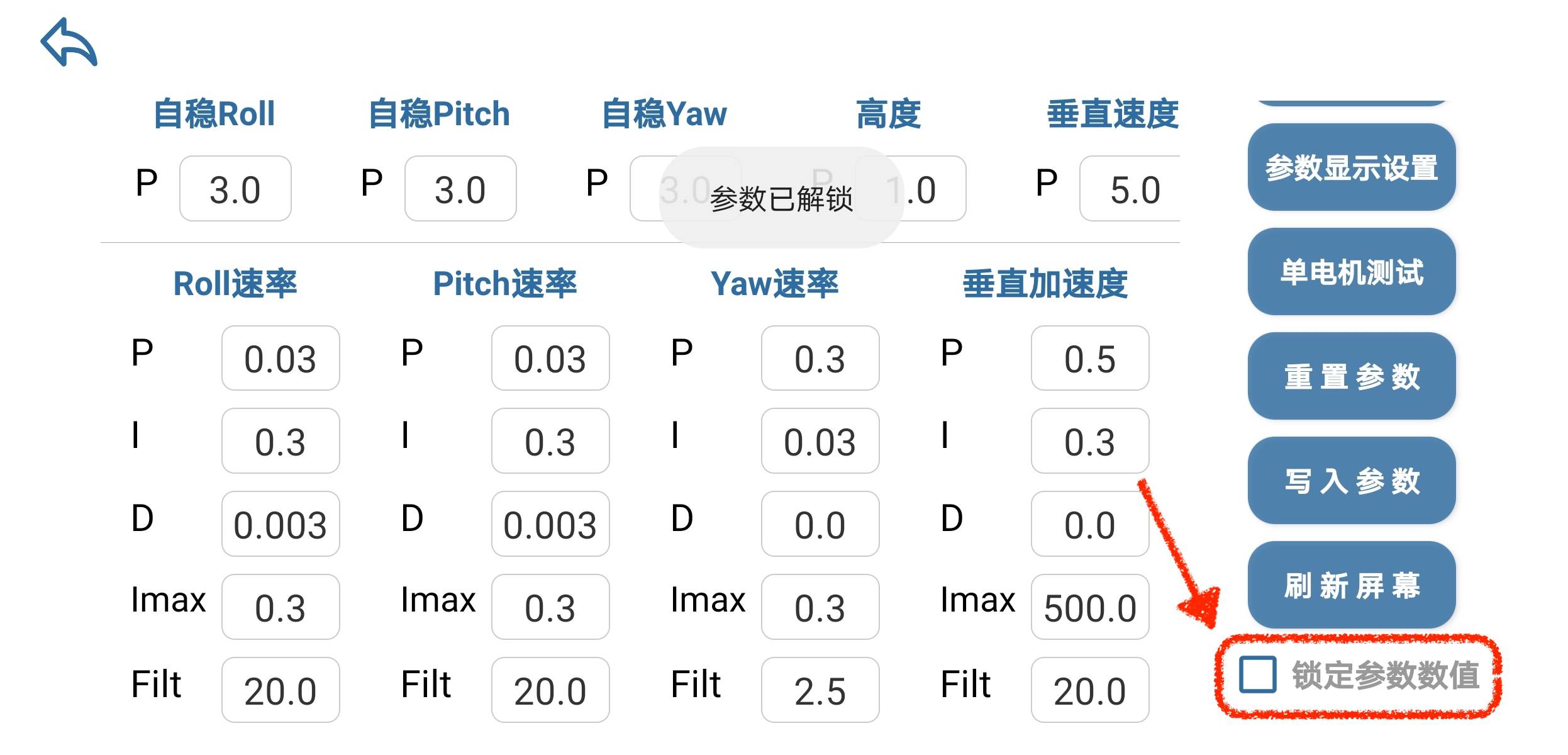Tick the 锁定参数数值 checkbox
This screenshot has height=755, width=1568.
point(1257,675)
